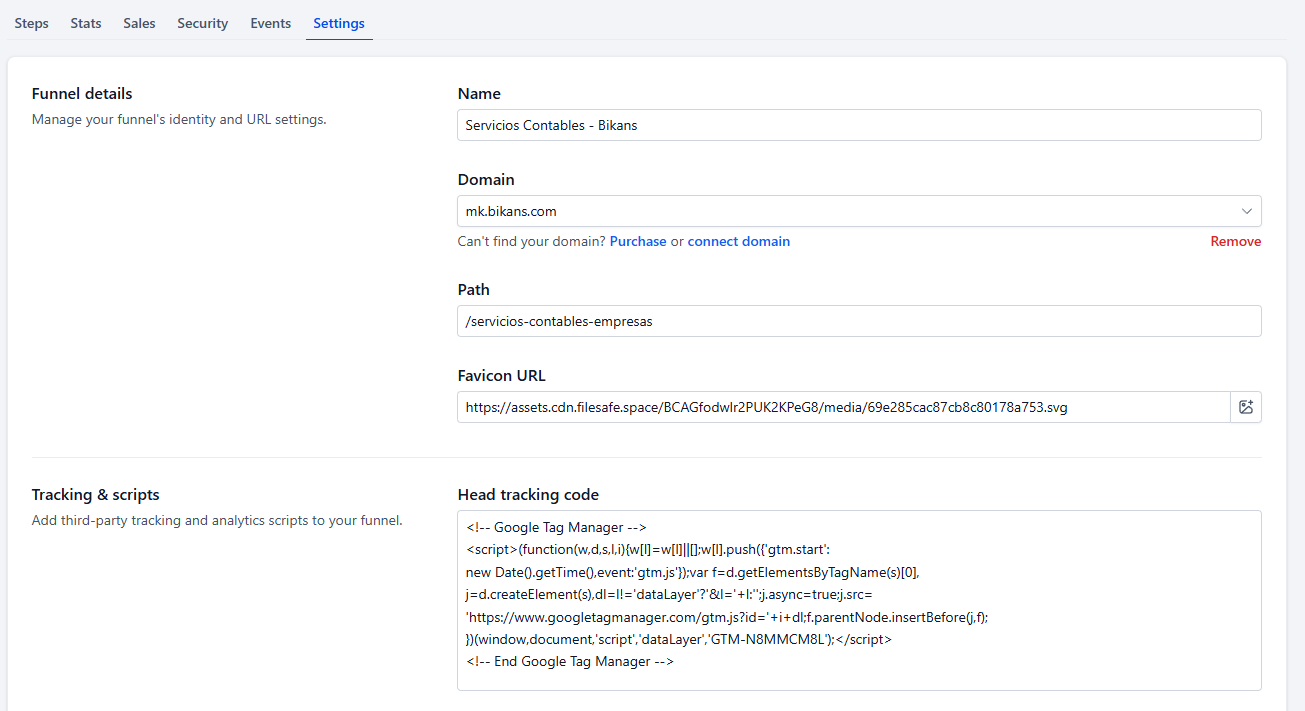Click the Path field label
Screen dimensions: 1305x711
474,290
